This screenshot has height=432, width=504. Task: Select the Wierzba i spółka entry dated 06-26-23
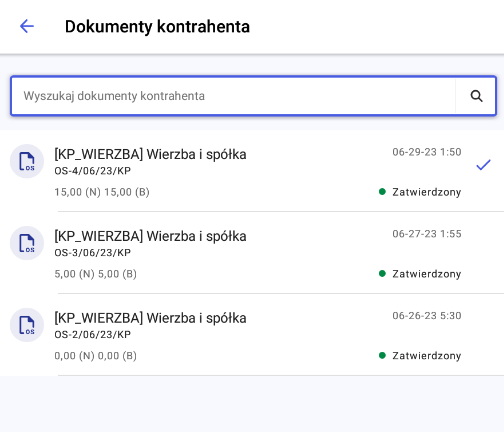click(252, 335)
